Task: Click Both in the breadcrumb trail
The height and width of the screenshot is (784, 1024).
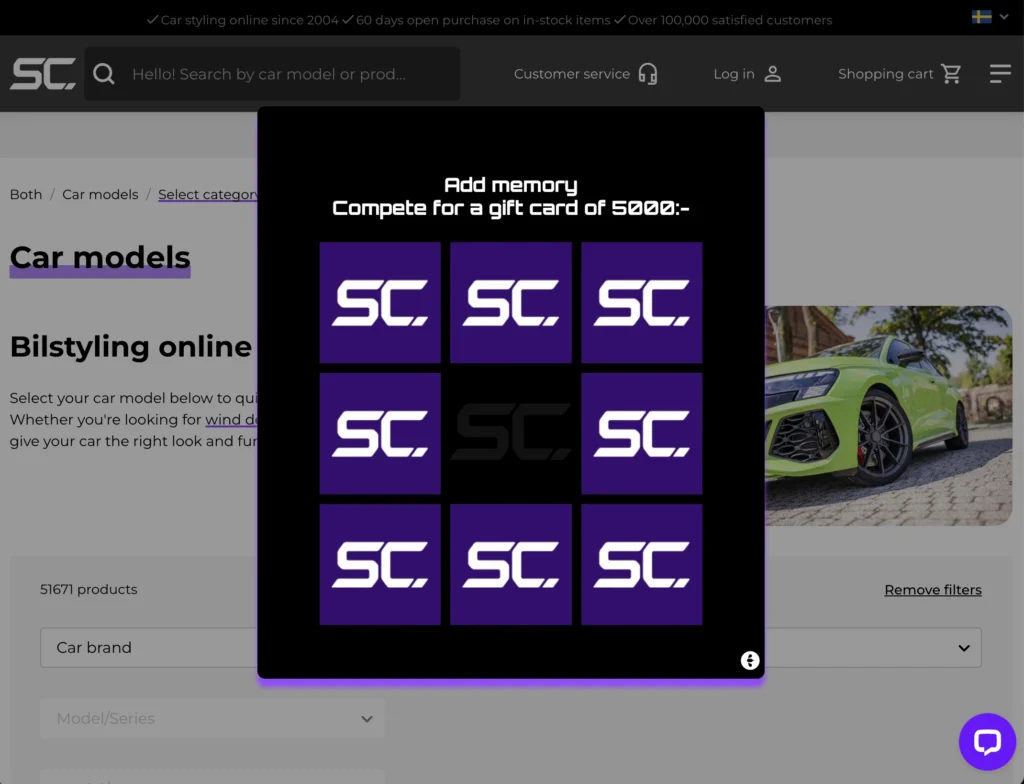Action: pos(26,194)
